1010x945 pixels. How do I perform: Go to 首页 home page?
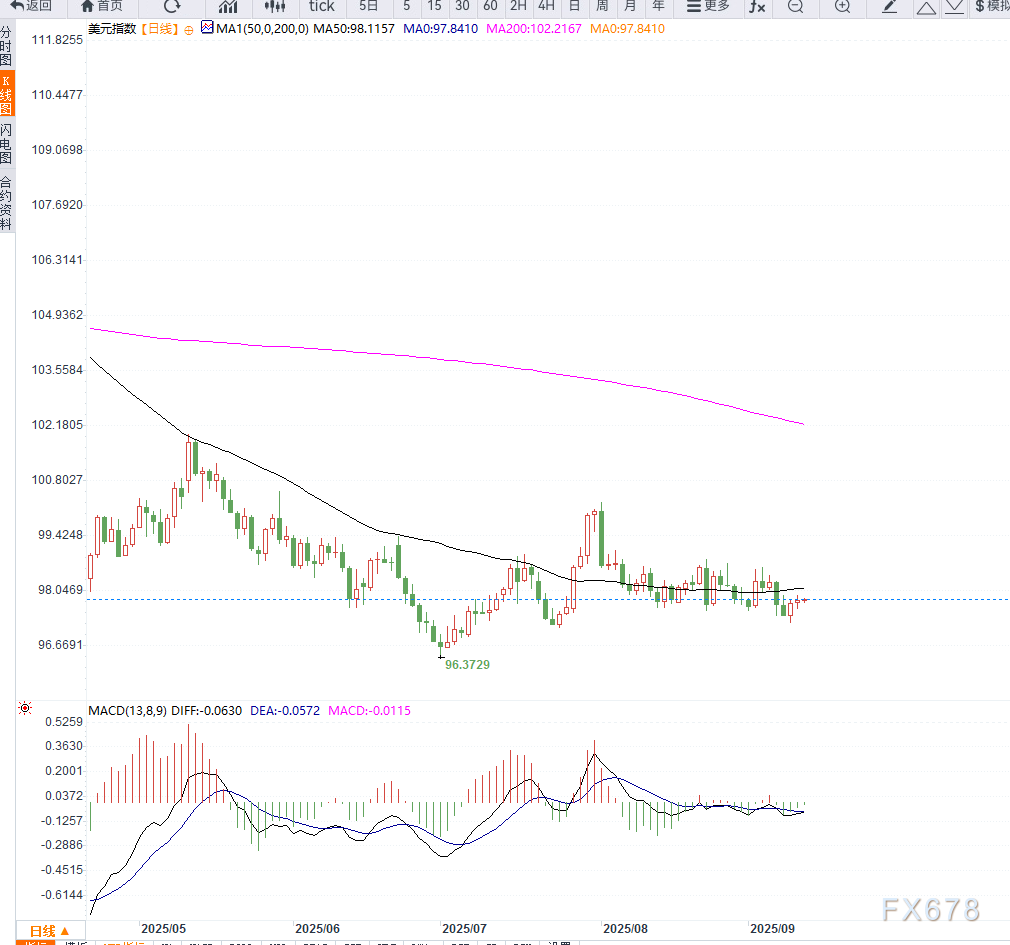coord(102,6)
